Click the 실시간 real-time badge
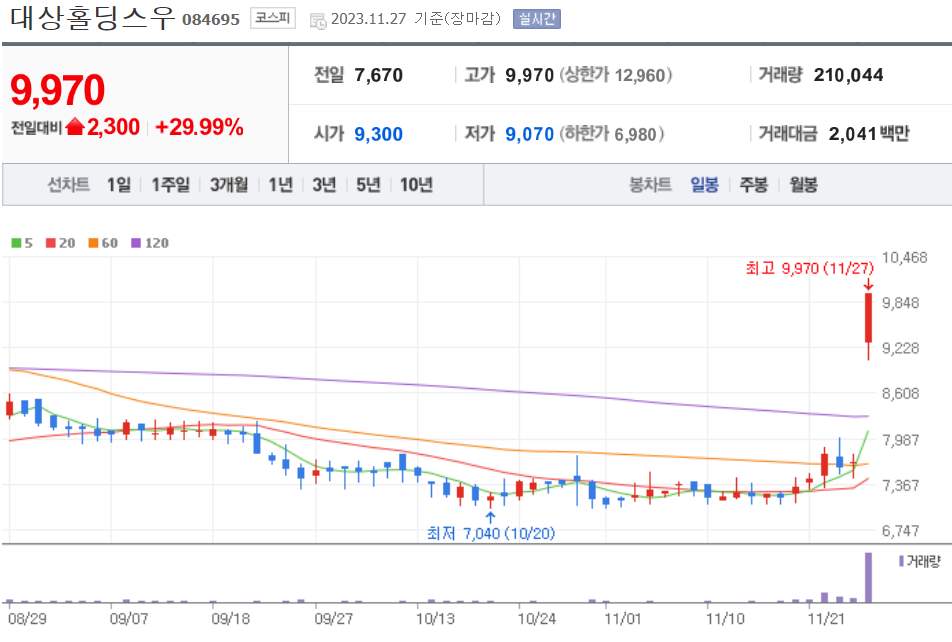 click(537, 19)
